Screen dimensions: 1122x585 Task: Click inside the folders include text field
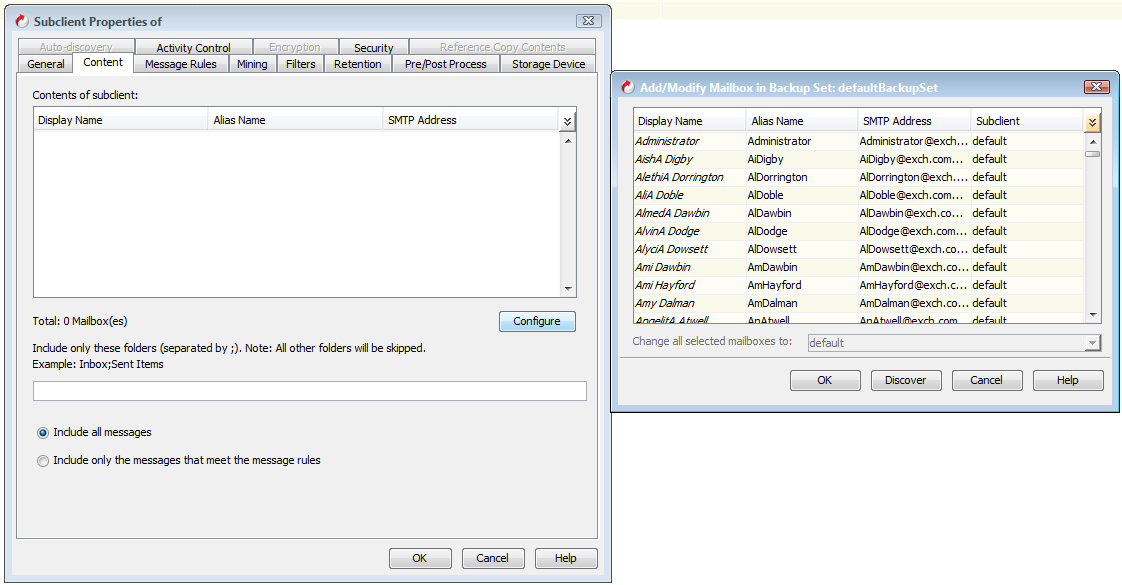coord(308,390)
